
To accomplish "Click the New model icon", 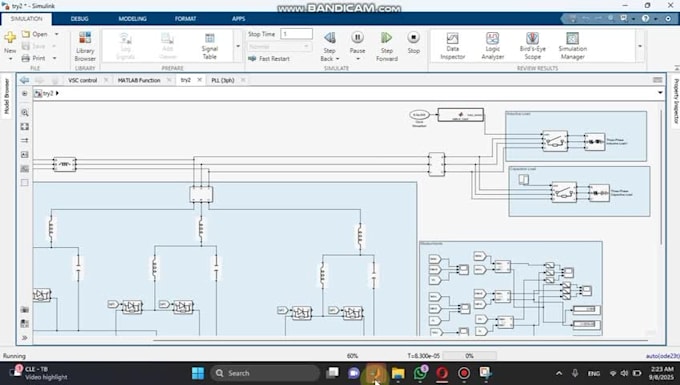I will pyautogui.click(x=10, y=38).
